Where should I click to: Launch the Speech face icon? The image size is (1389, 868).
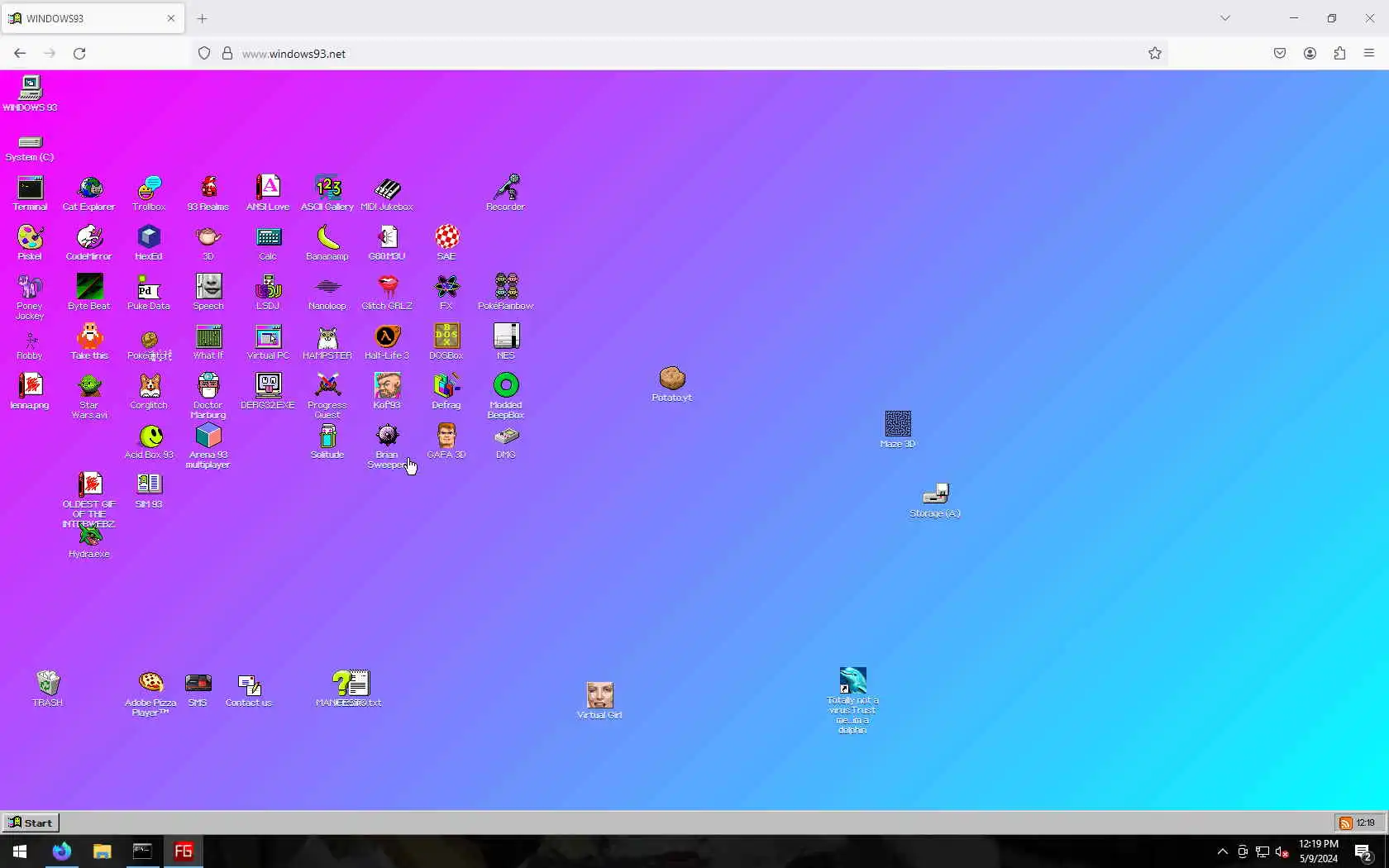tap(208, 293)
